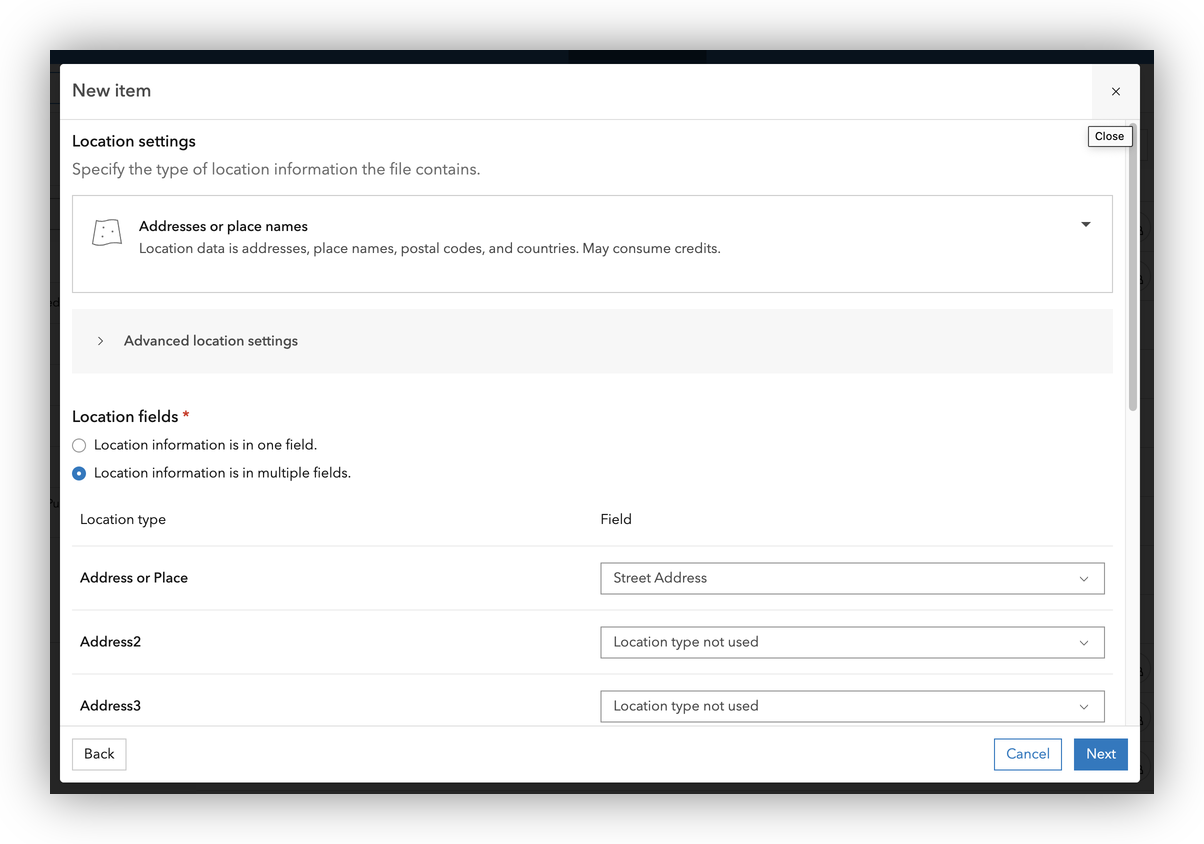1204x844 pixels.
Task: Select 'Location information is in one field'
Action: pyautogui.click(x=79, y=445)
